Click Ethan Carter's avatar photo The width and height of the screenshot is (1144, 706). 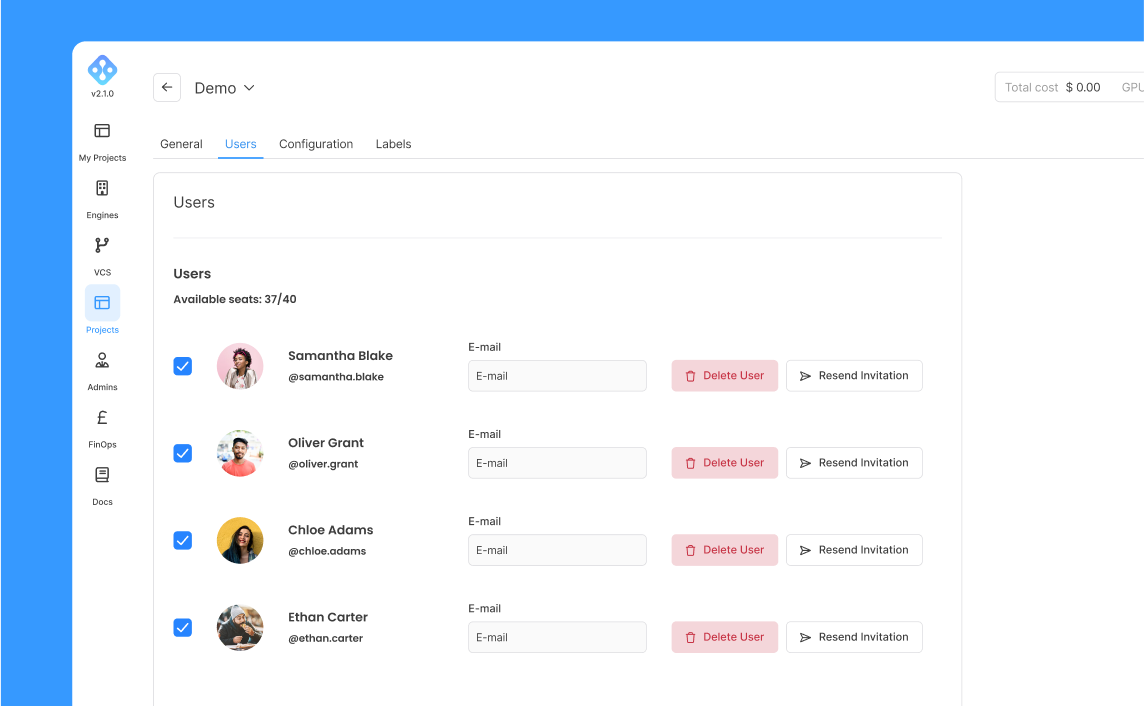click(x=240, y=627)
